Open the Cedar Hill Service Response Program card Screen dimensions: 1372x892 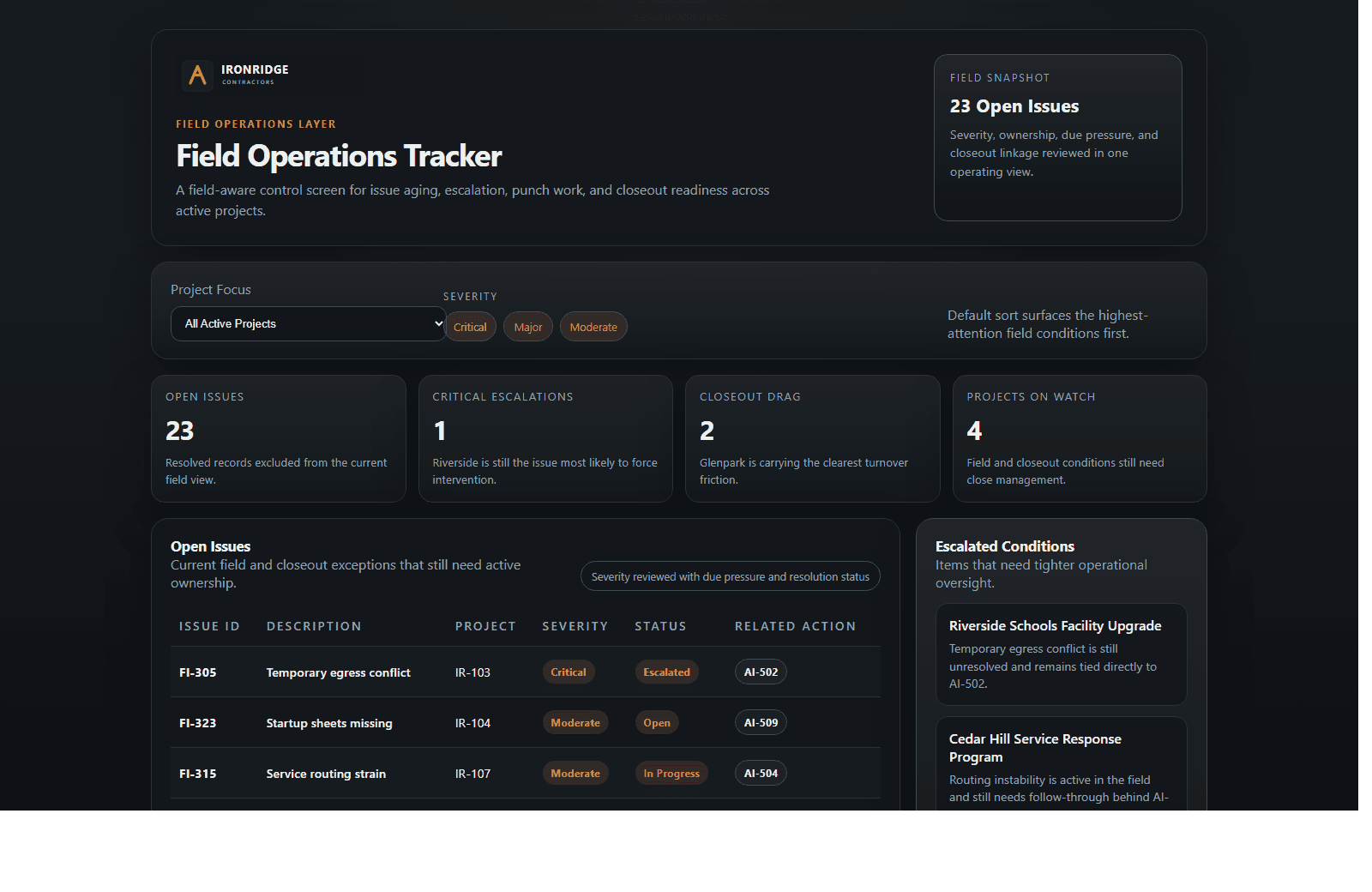[x=1061, y=763]
